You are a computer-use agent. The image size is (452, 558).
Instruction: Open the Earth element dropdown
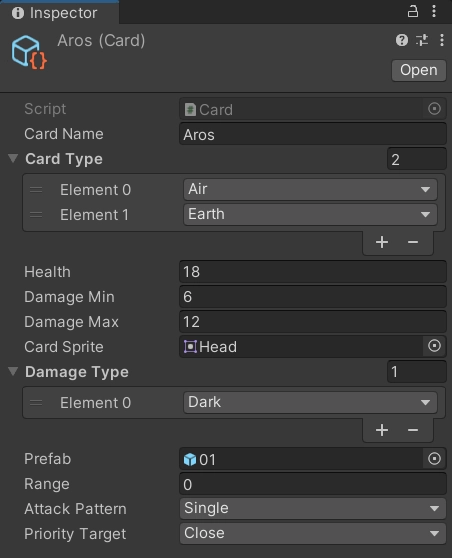[x=310, y=214]
